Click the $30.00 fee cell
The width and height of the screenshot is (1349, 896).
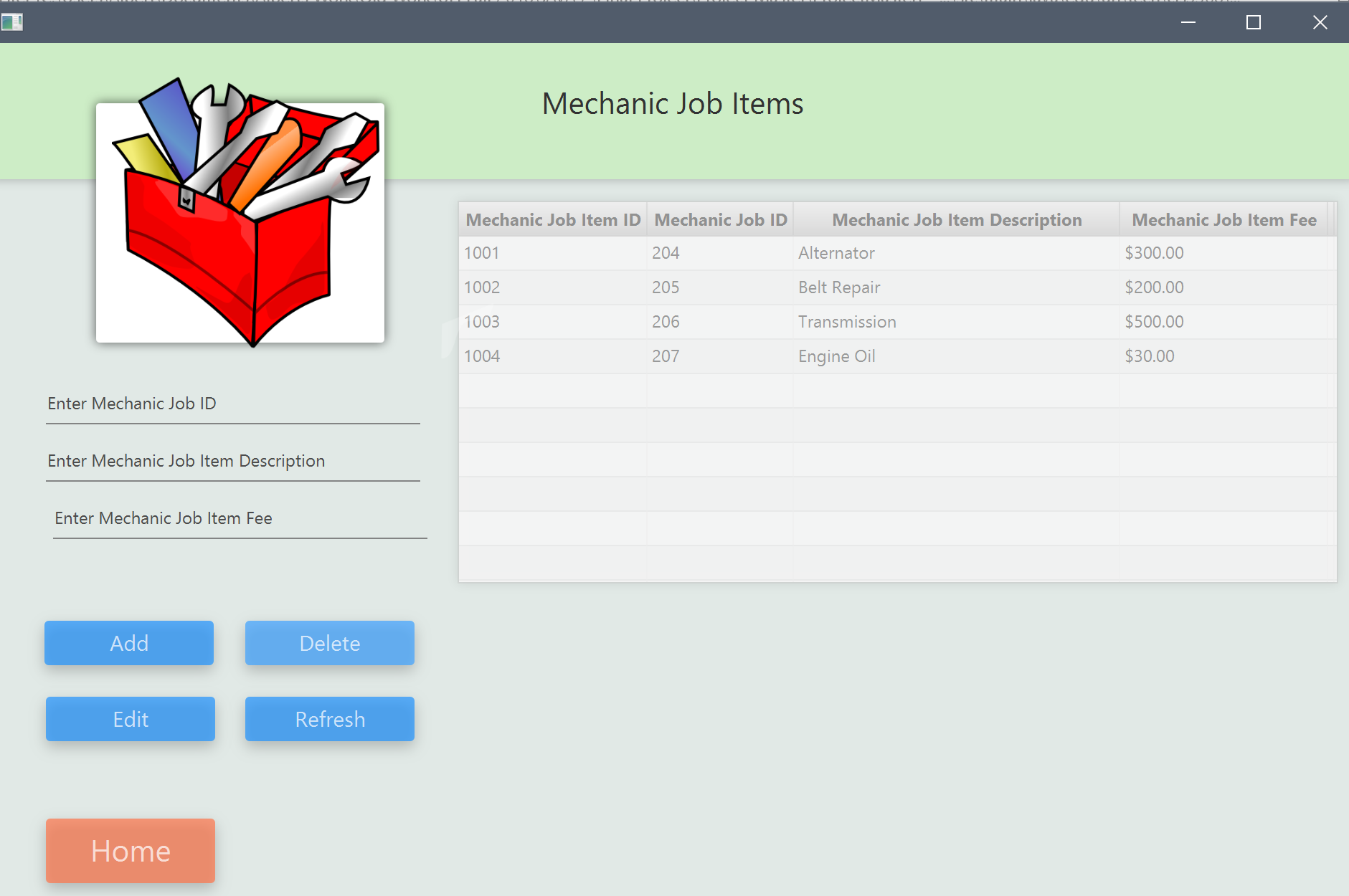point(1224,356)
